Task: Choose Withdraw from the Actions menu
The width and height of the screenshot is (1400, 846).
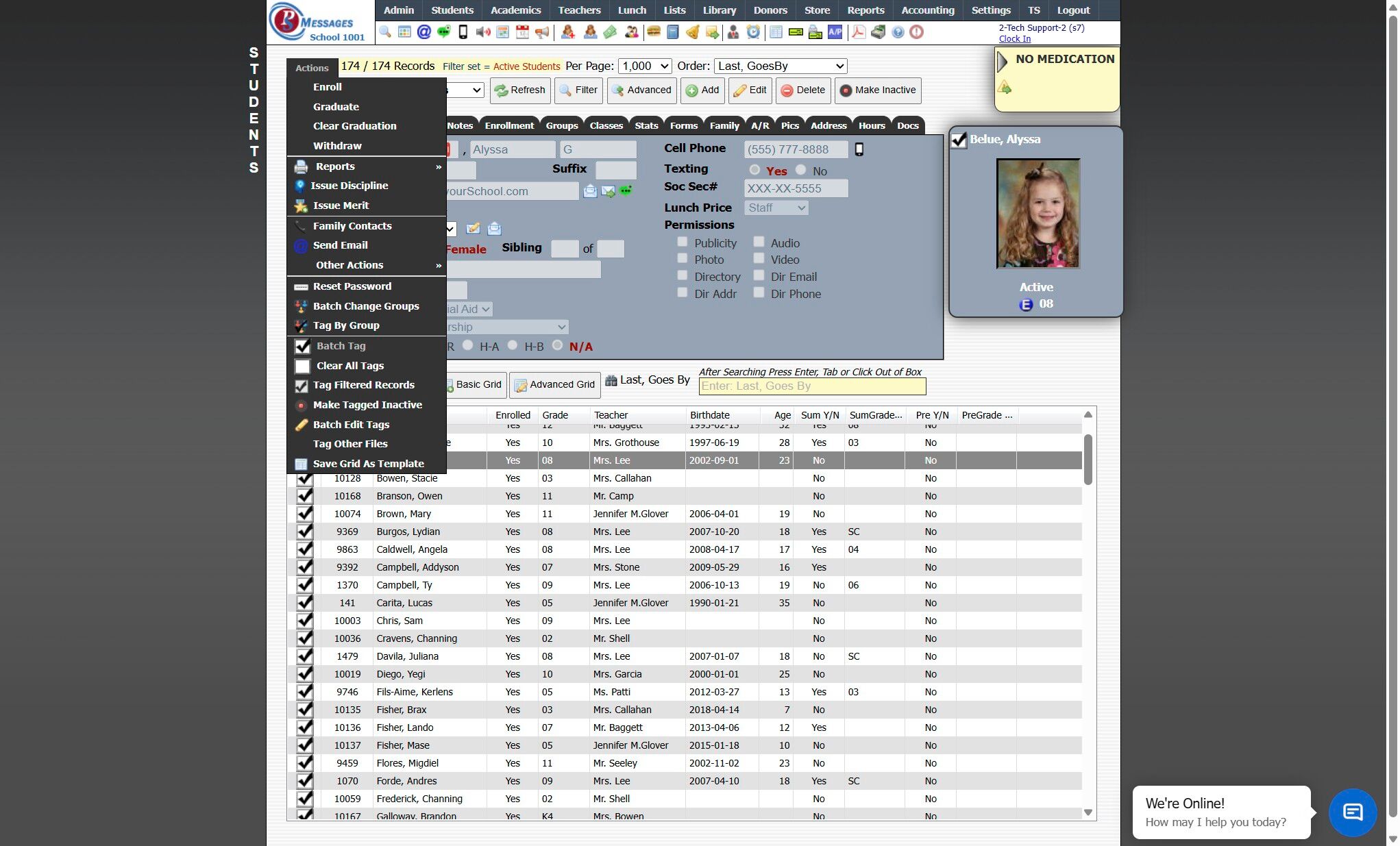Action: click(x=337, y=146)
